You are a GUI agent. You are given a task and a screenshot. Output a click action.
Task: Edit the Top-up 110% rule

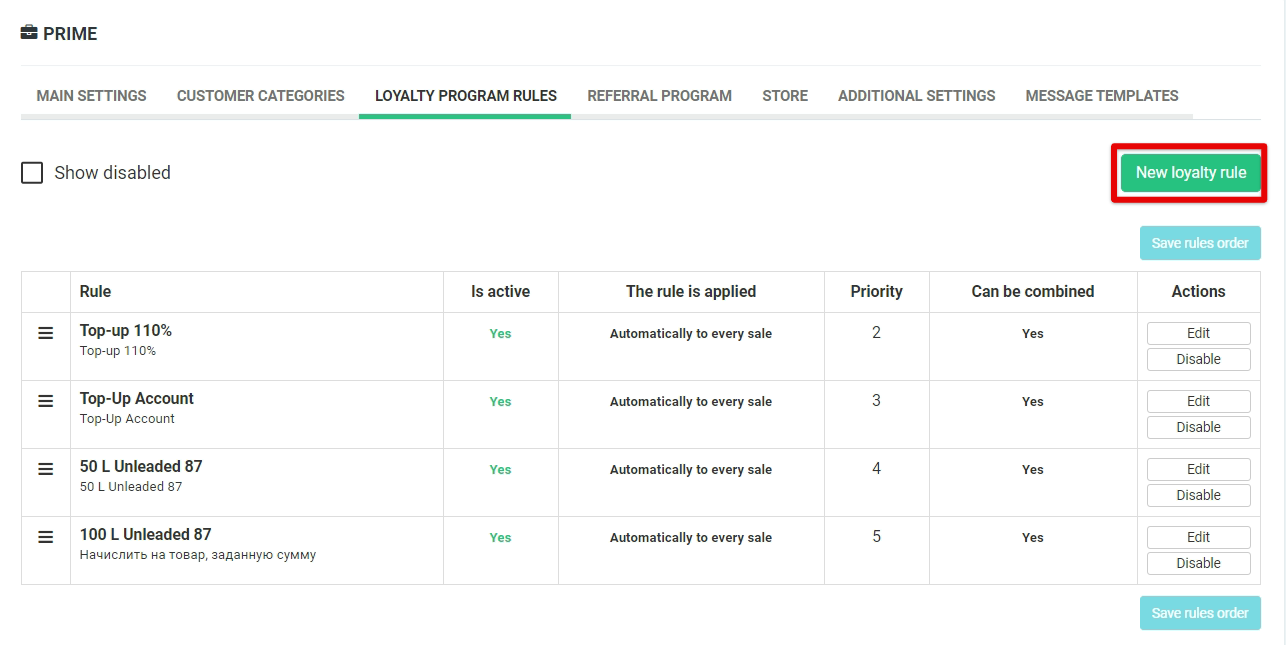click(1198, 333)
